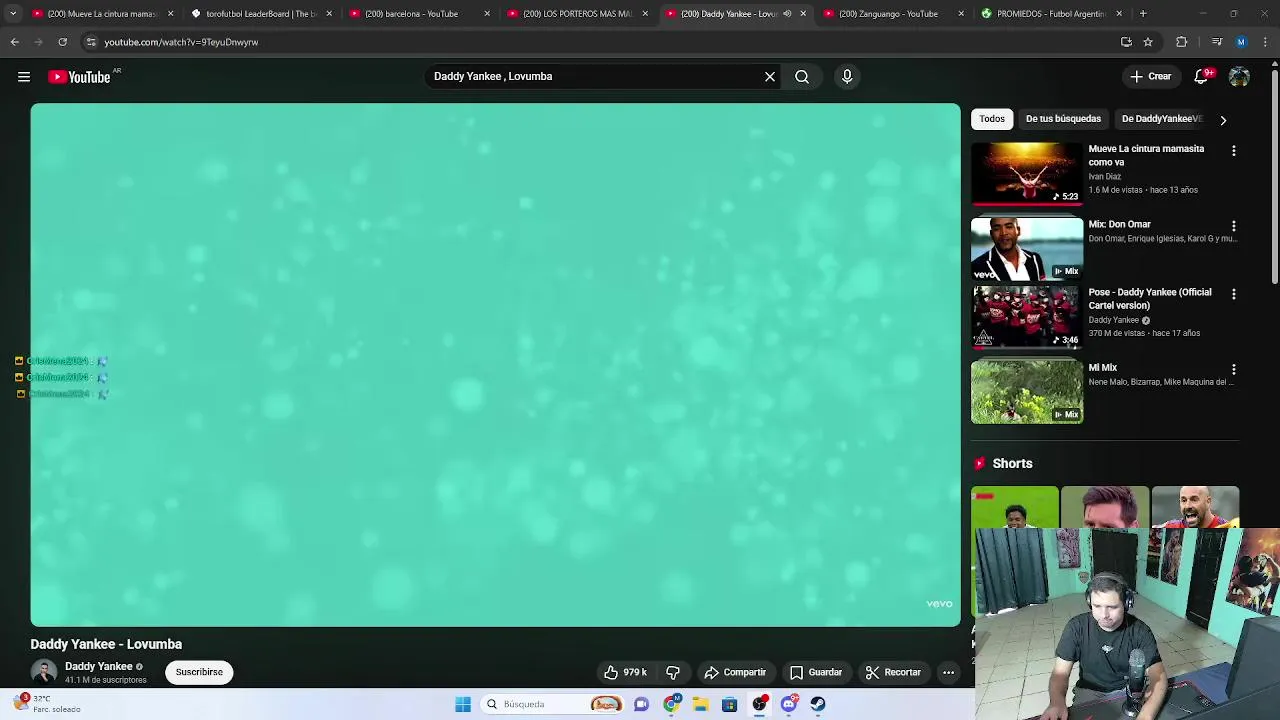
Task: Click the Lovumba video player
Action: [495, 365]
